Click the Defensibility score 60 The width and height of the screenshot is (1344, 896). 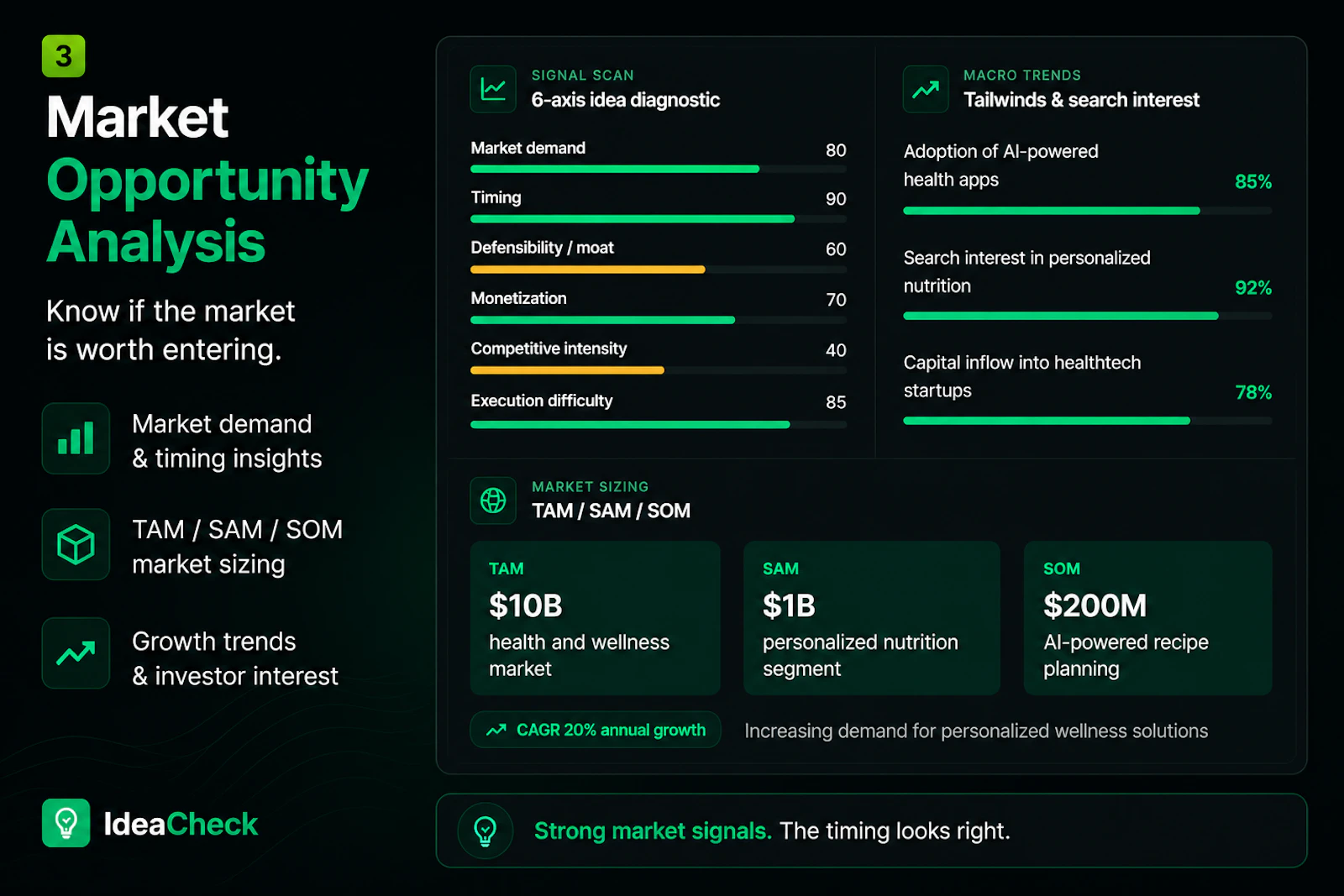point(836,249)
